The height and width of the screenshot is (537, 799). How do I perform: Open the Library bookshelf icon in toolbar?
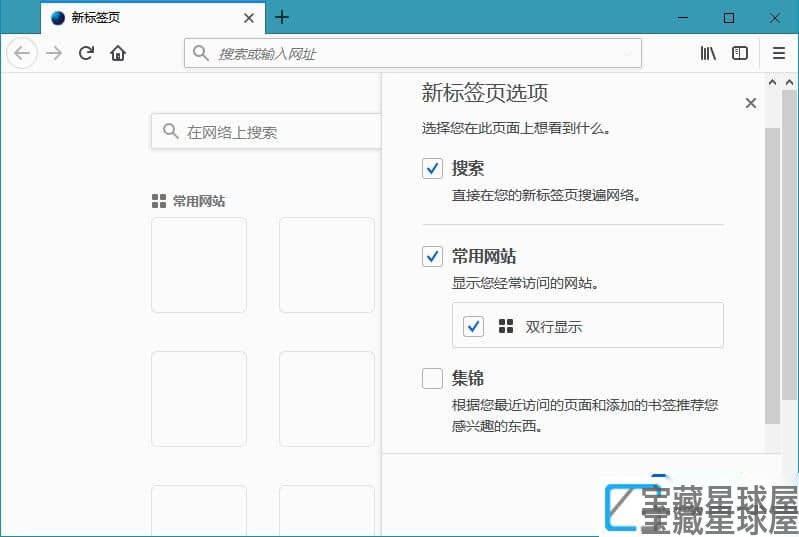point(708,53)
